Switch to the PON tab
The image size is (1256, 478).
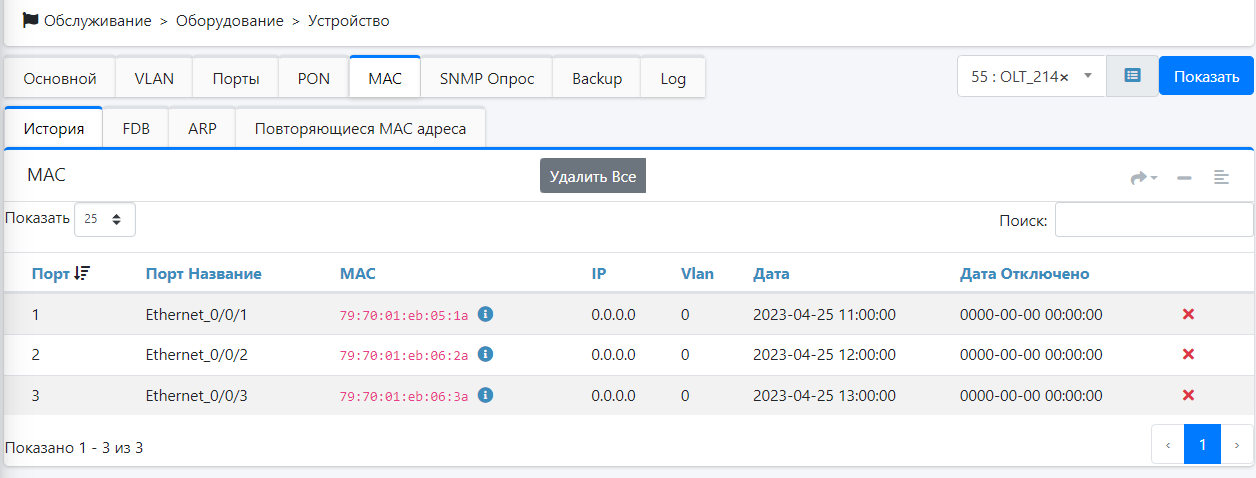pos(314,78)
